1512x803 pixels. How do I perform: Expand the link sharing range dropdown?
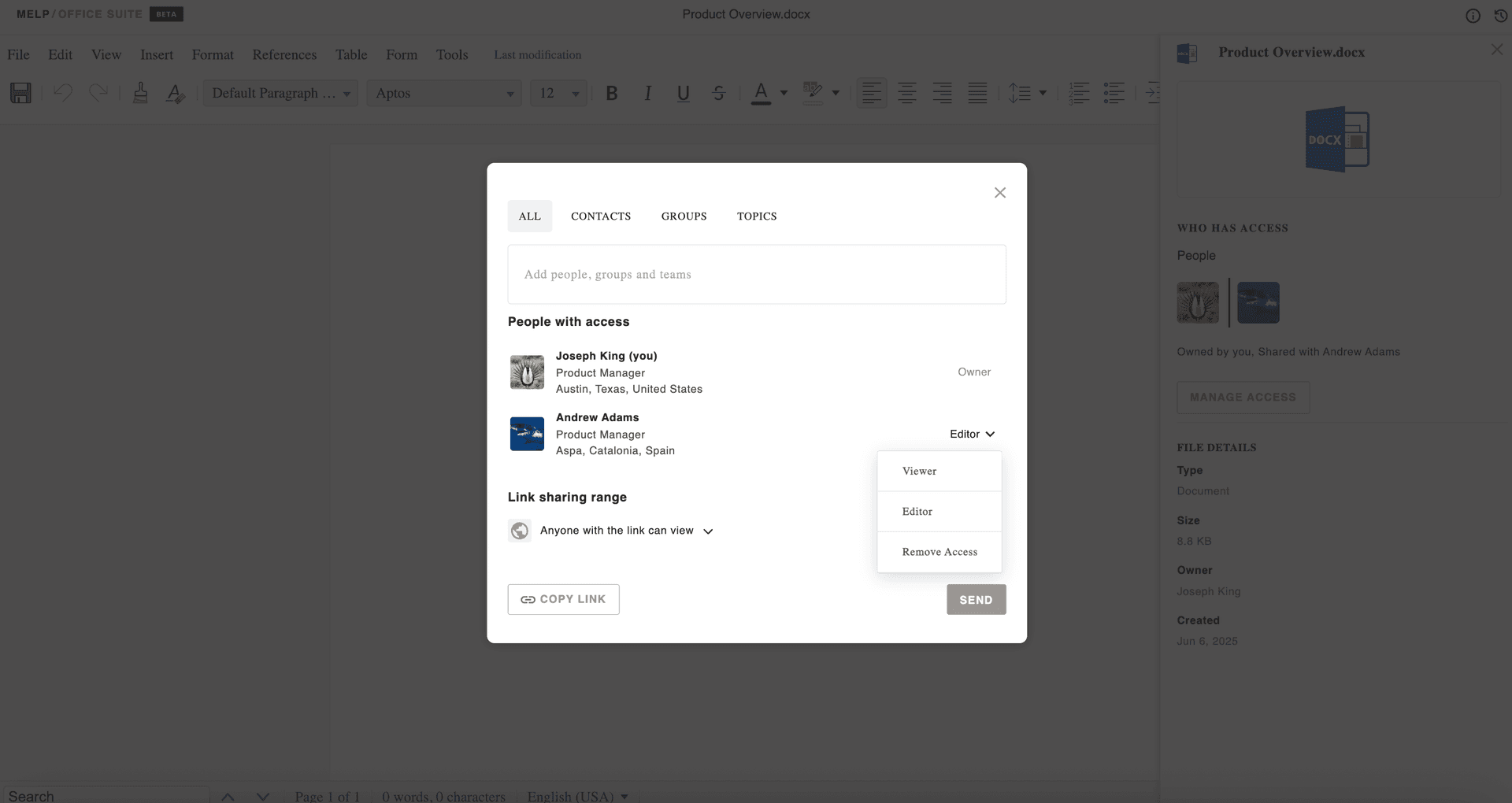coord(627,531)
